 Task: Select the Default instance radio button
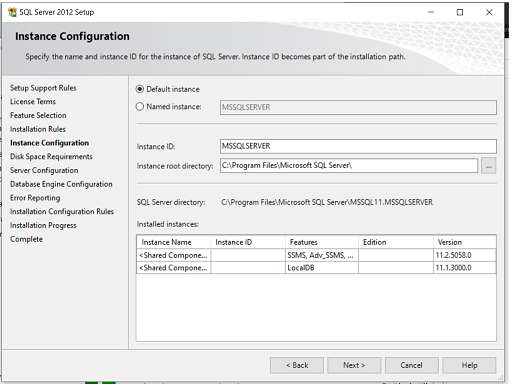pyautogui.click(x=140, y=89)
